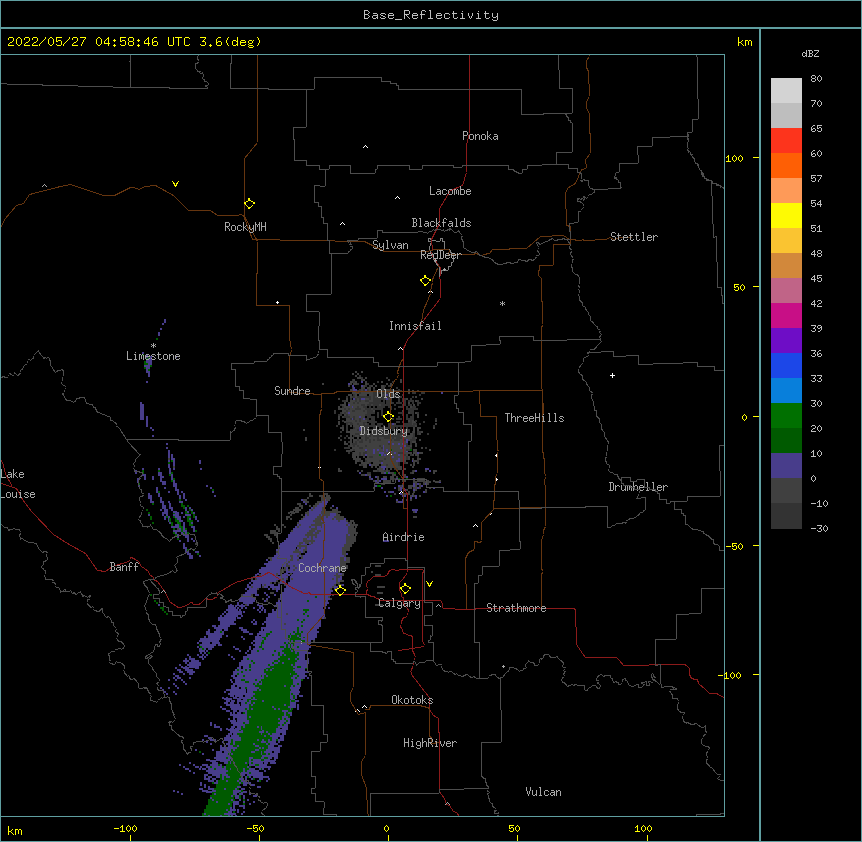This screenshot has width=862, height=842.
Task: Click the Drumheller label
Action: [x=638, y=487]
